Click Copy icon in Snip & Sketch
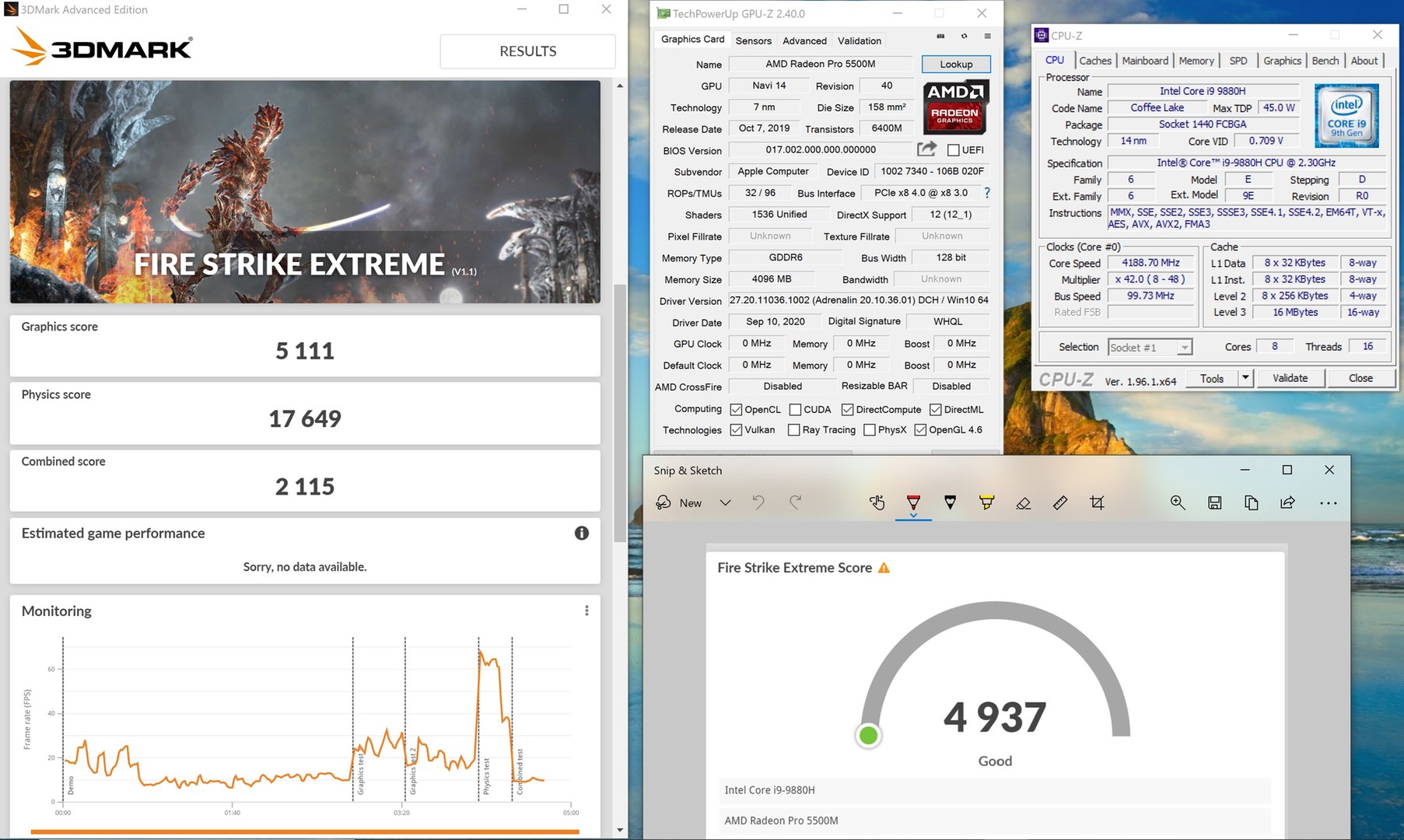This screenshot has height=840, width=1404. (x=1251, y=502)
